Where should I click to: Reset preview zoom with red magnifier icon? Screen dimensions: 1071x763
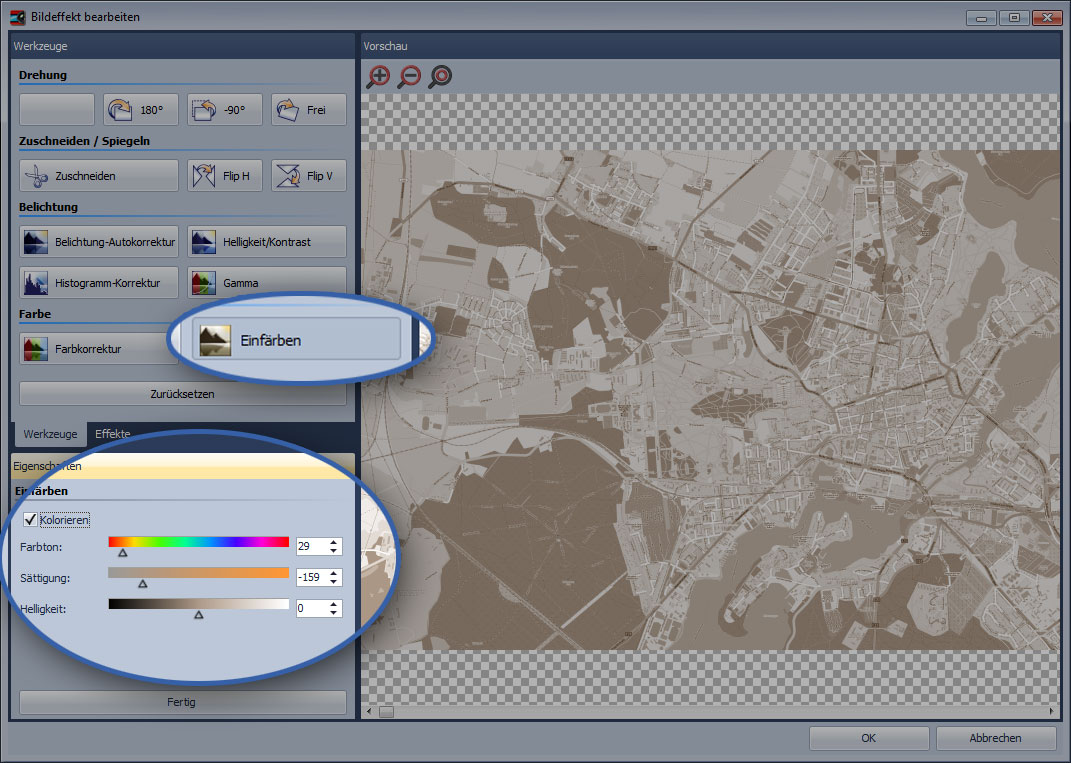(x=440, y=76)
